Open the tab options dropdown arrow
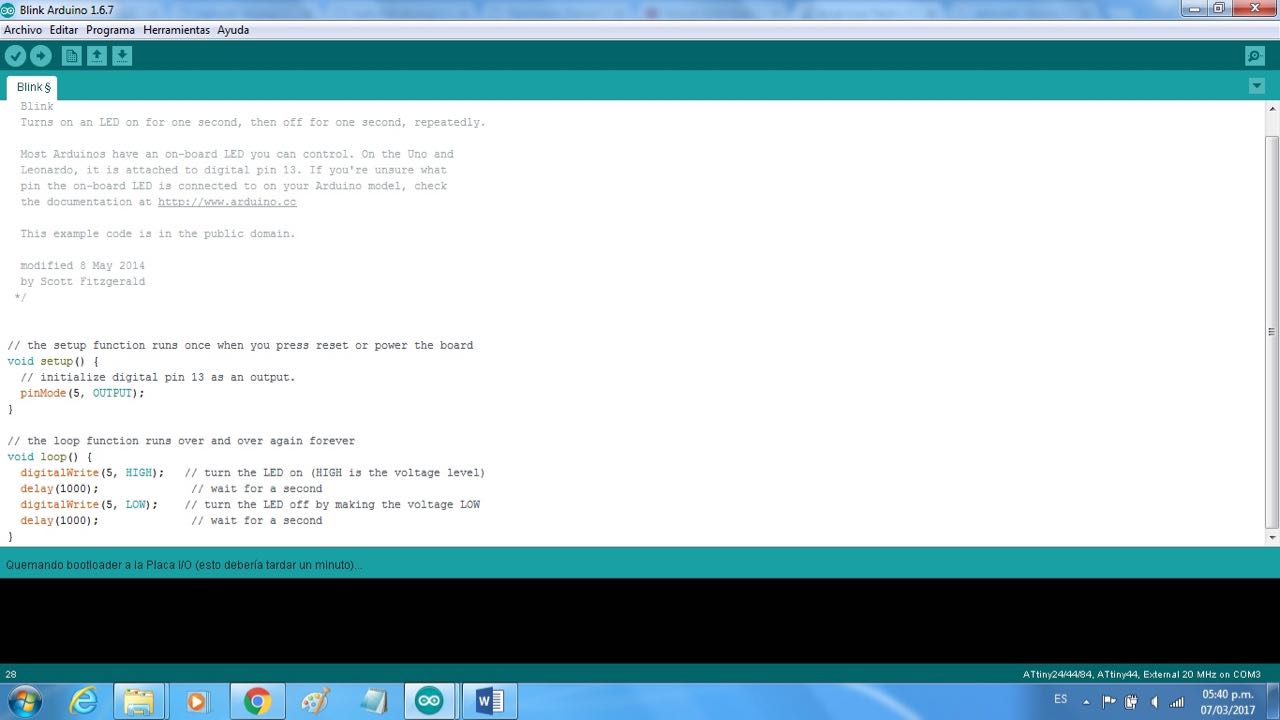 1257,86
